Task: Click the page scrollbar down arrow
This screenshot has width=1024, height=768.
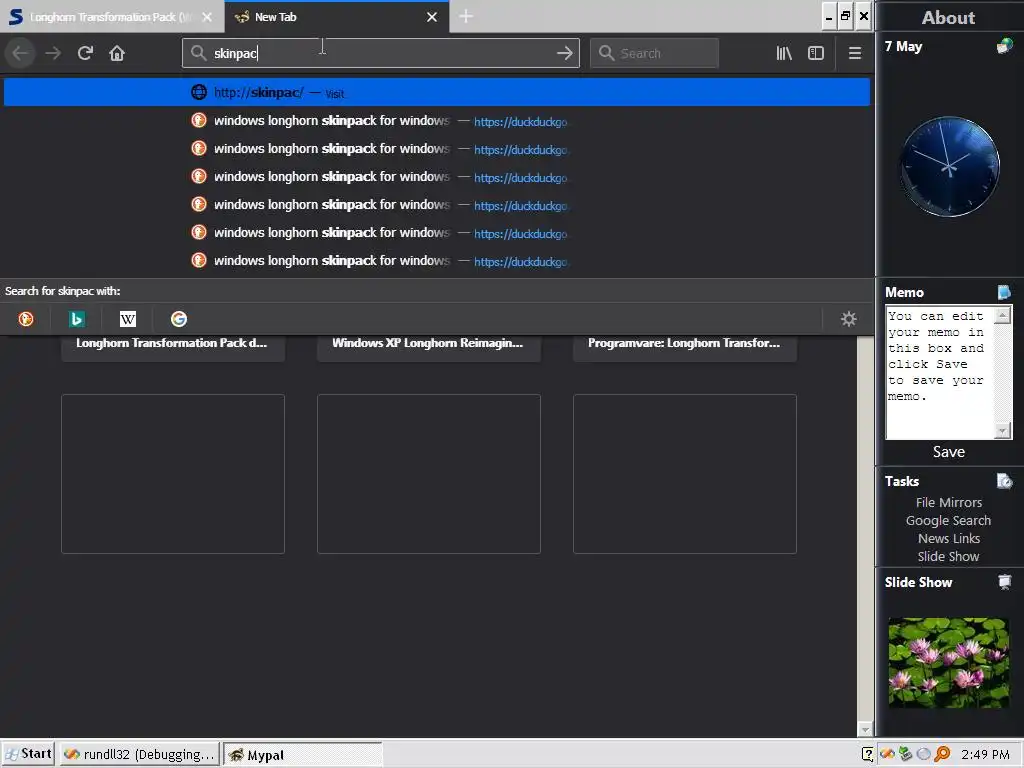Action: [865, 729]
